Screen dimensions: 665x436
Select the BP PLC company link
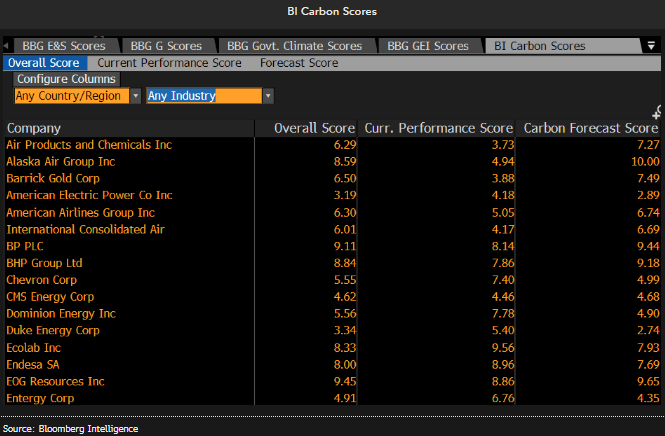coord(27,245)
